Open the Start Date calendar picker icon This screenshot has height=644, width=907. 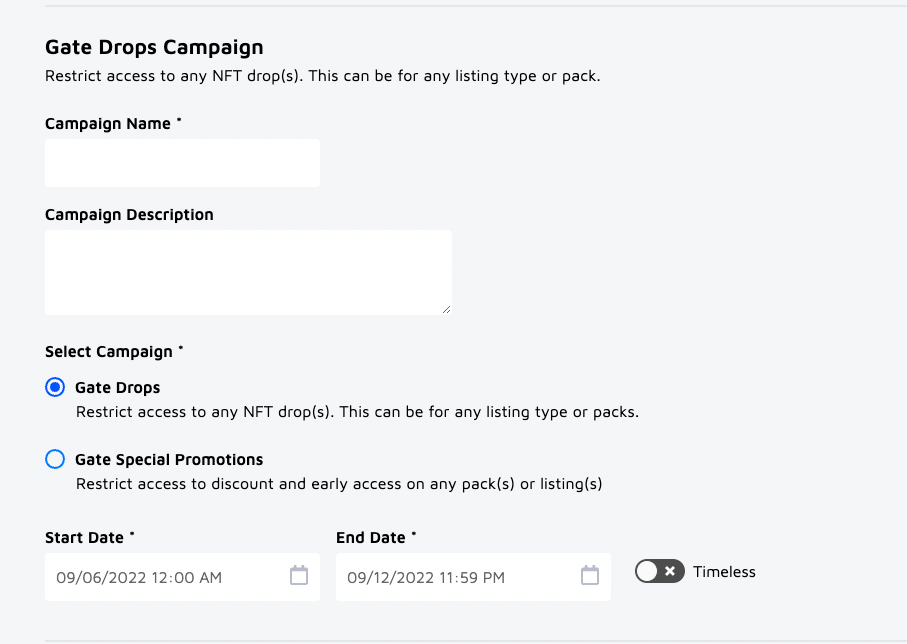tap(298, 576)
